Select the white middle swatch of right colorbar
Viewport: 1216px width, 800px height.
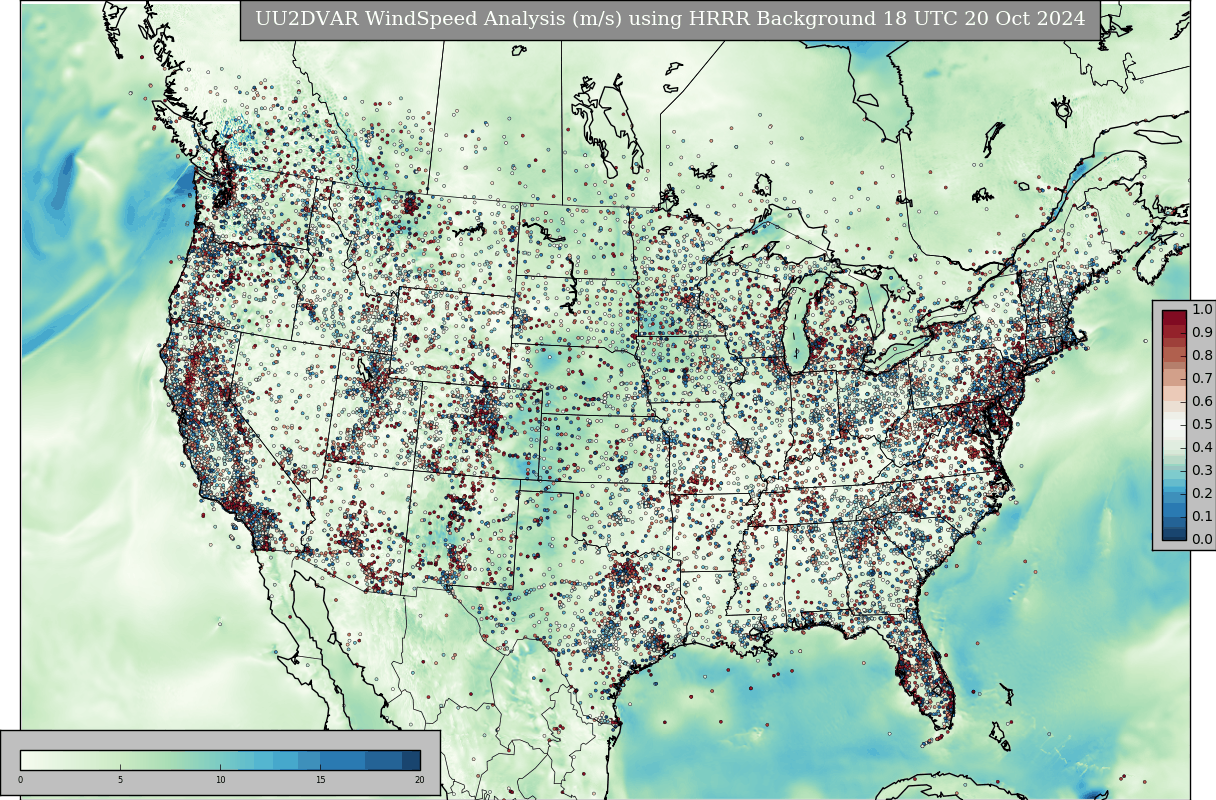(1174, 425)
